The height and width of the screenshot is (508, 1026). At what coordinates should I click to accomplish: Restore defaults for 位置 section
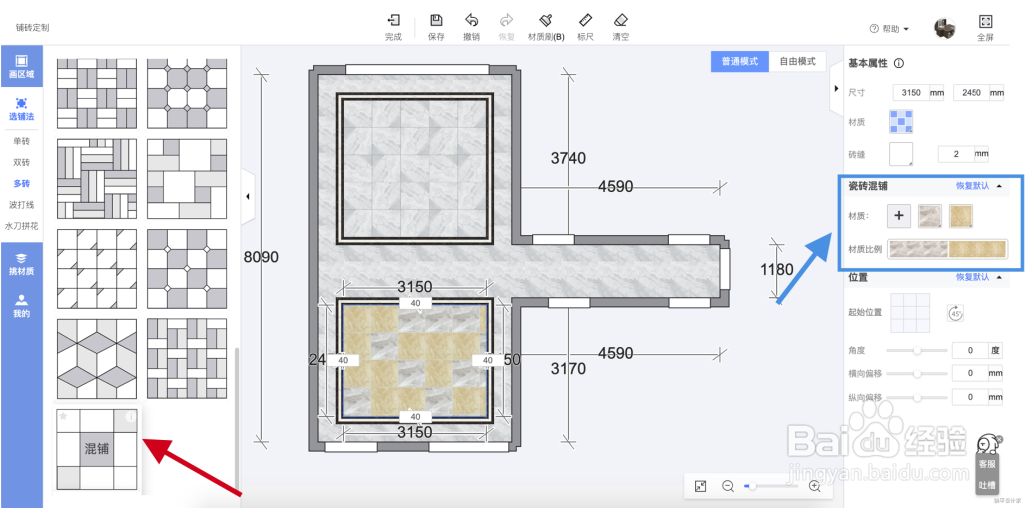(972, 277)
